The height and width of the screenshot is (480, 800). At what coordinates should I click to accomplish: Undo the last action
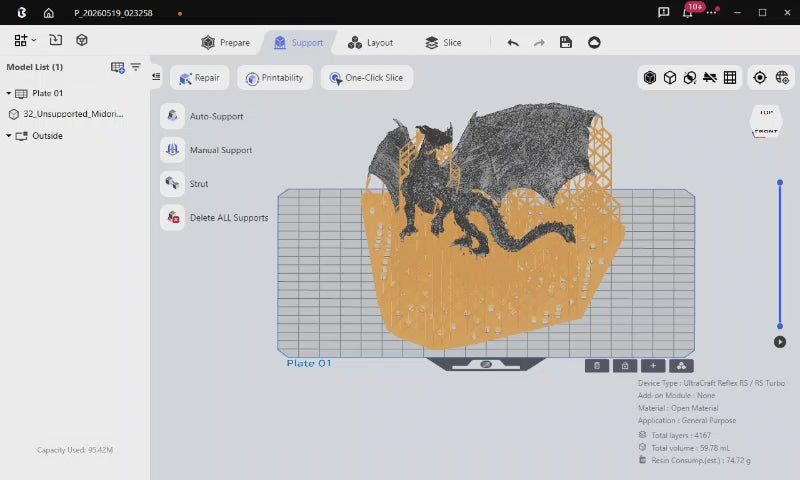pos(513,43)
